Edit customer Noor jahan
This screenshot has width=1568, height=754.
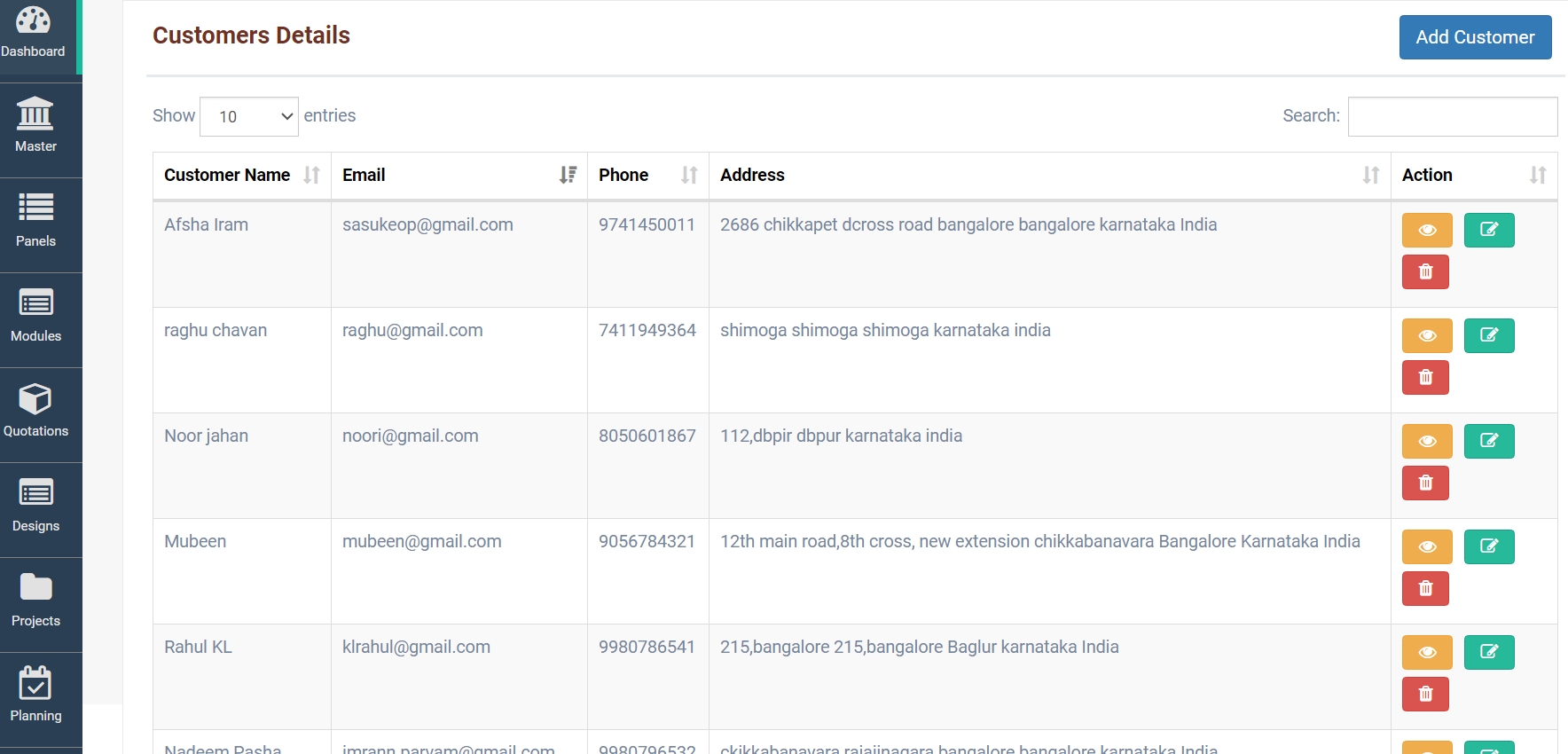click(x=1489, y=442)
